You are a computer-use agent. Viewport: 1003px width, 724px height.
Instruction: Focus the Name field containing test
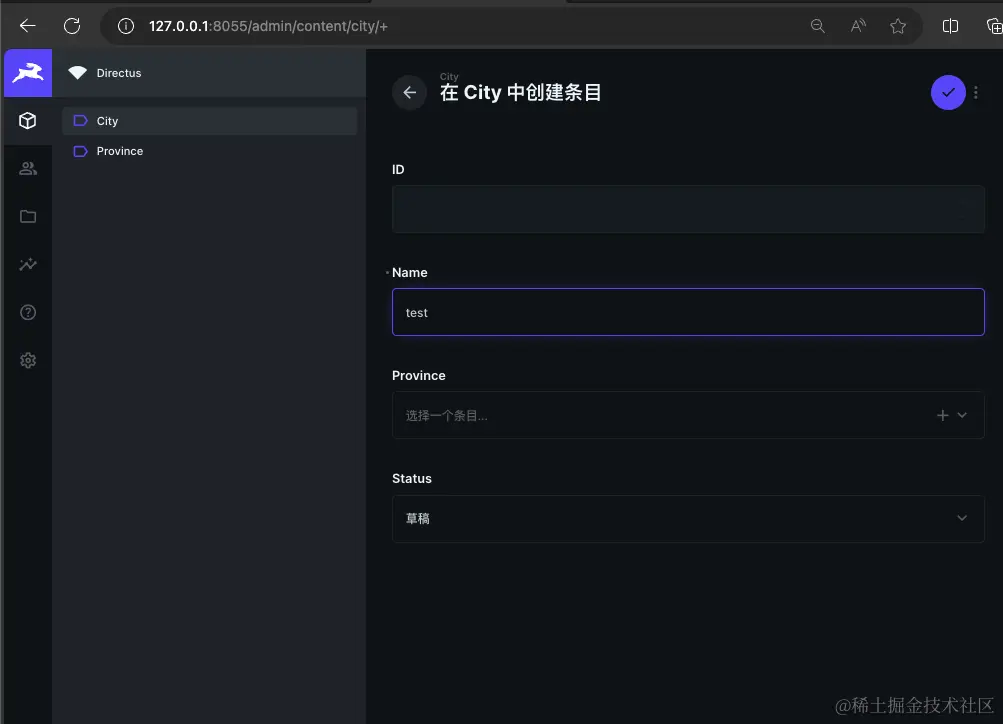pyautogui.click(x=688, y=312)
